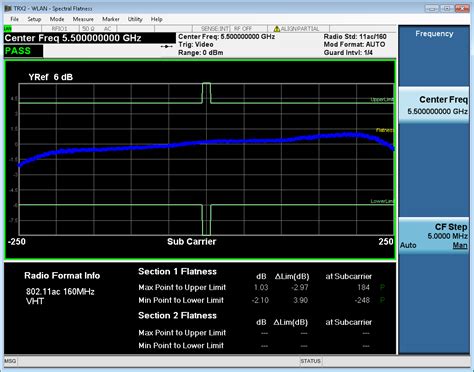474x372 pixels.
Task: Click the YRef 6 dB label
Action: pos(51,77)
